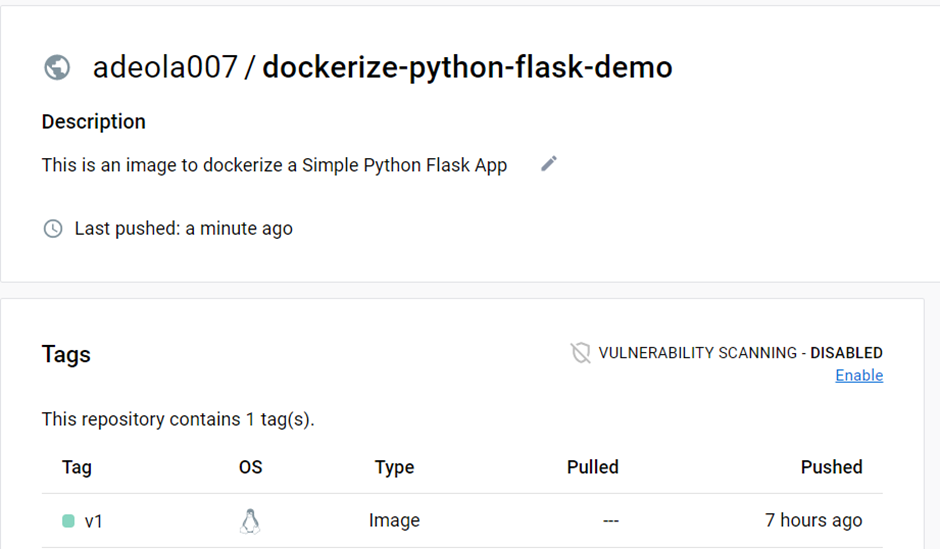The height and width of the screenshot is (549, 940).
Task: Click the Pushed column header
Action: tap(831, 467)
